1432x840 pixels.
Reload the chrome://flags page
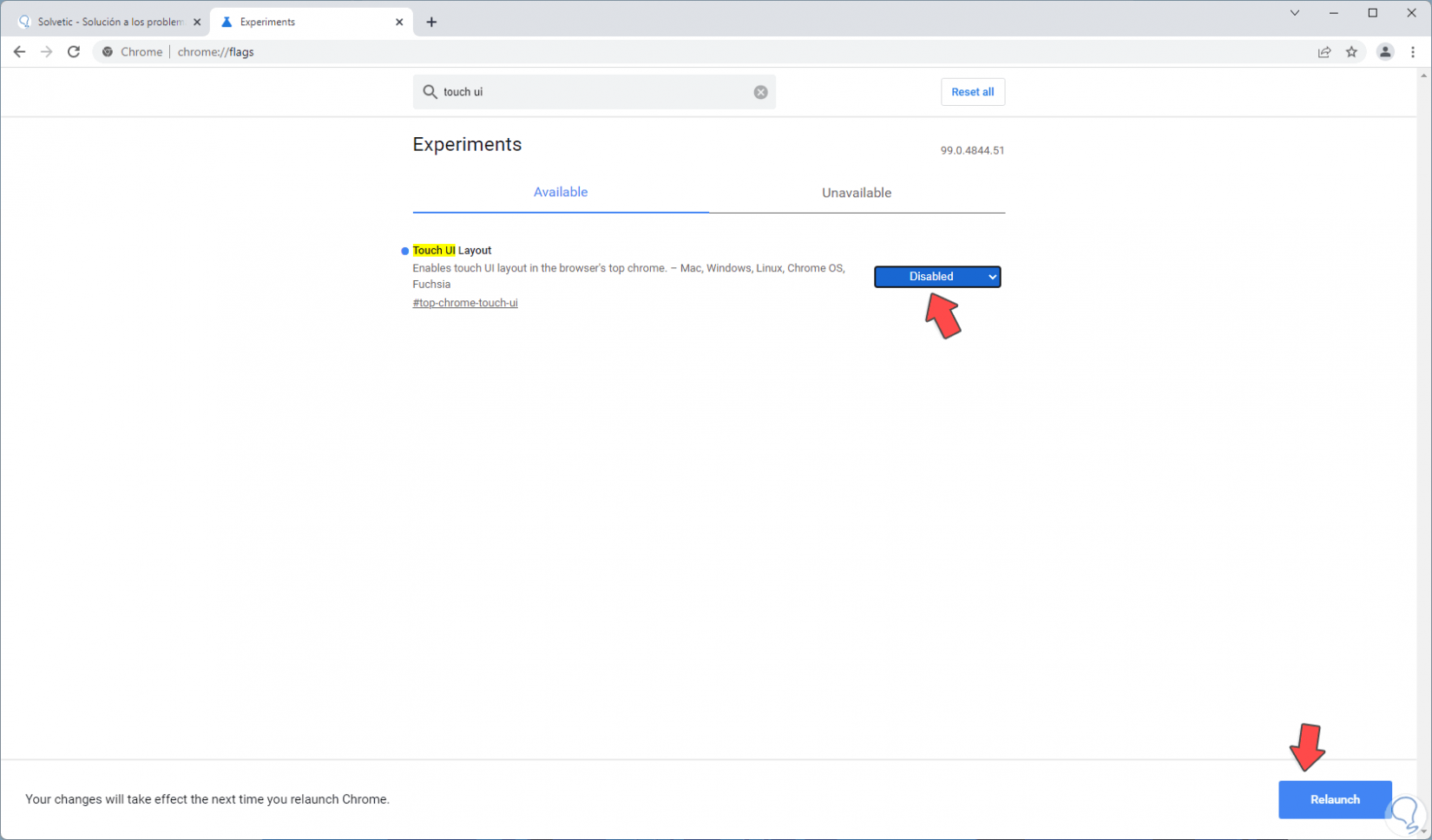pyautogui.click(x=74, y=52)
